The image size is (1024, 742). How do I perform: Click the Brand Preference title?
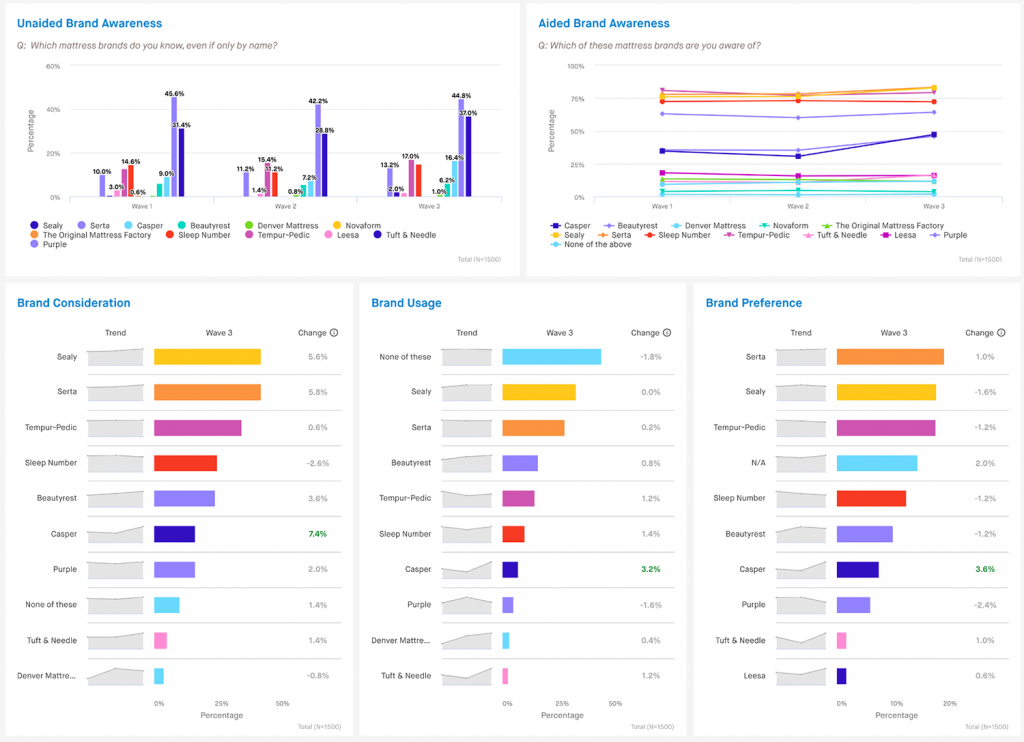point(754,303)
